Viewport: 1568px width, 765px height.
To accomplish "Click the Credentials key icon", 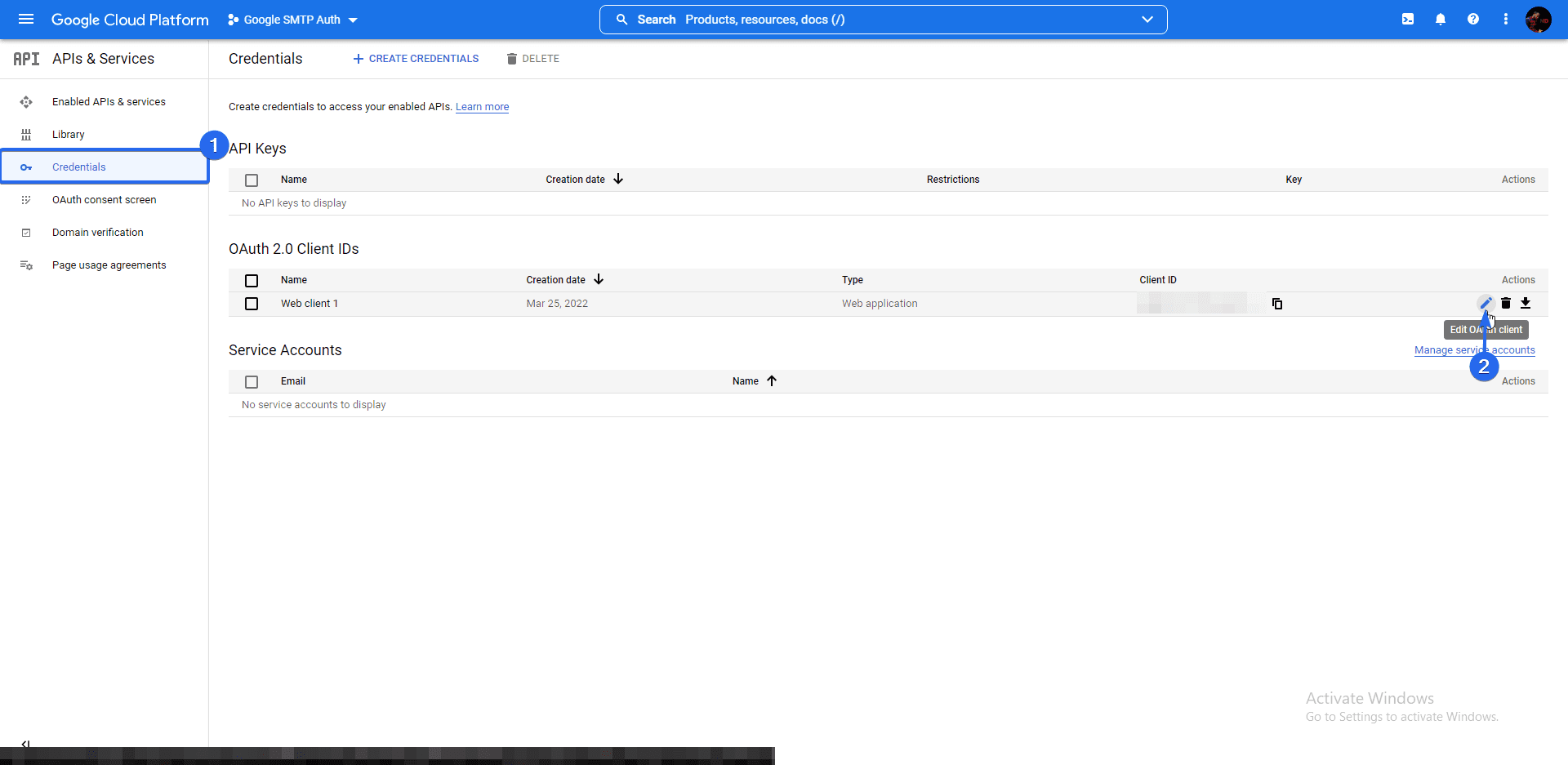I will point(26,167).
